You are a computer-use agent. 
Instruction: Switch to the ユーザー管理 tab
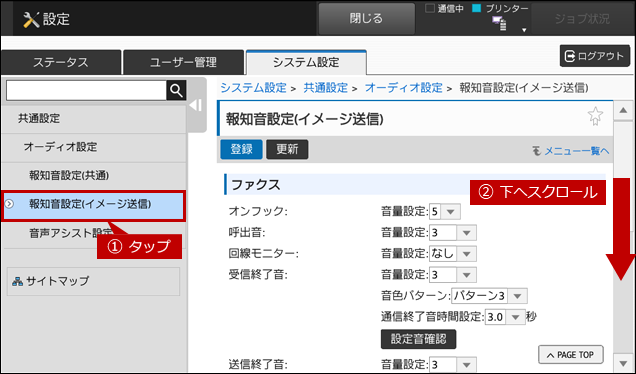pos(183,62)
